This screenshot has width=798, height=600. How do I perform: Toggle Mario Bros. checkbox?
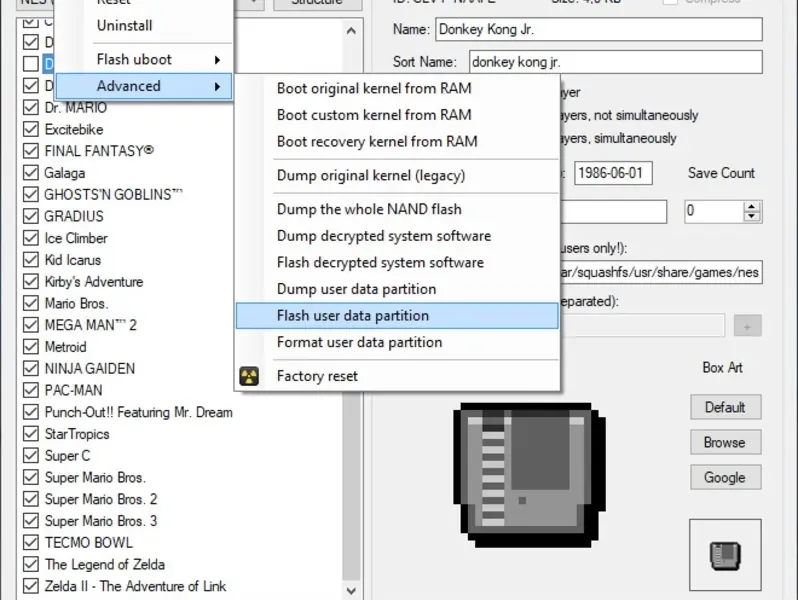pos(31,303)
